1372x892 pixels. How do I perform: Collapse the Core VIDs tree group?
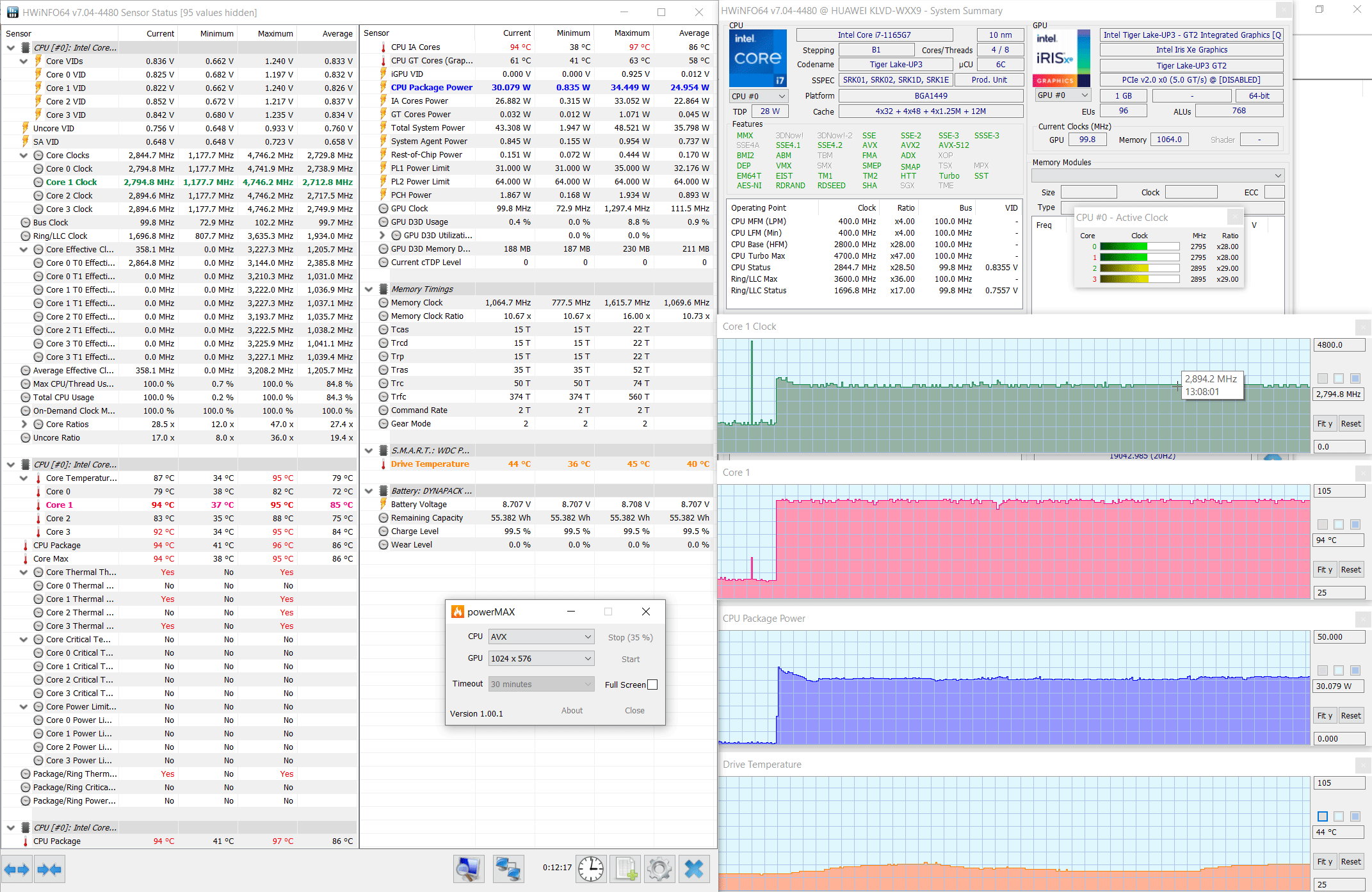tap(24, 61)
